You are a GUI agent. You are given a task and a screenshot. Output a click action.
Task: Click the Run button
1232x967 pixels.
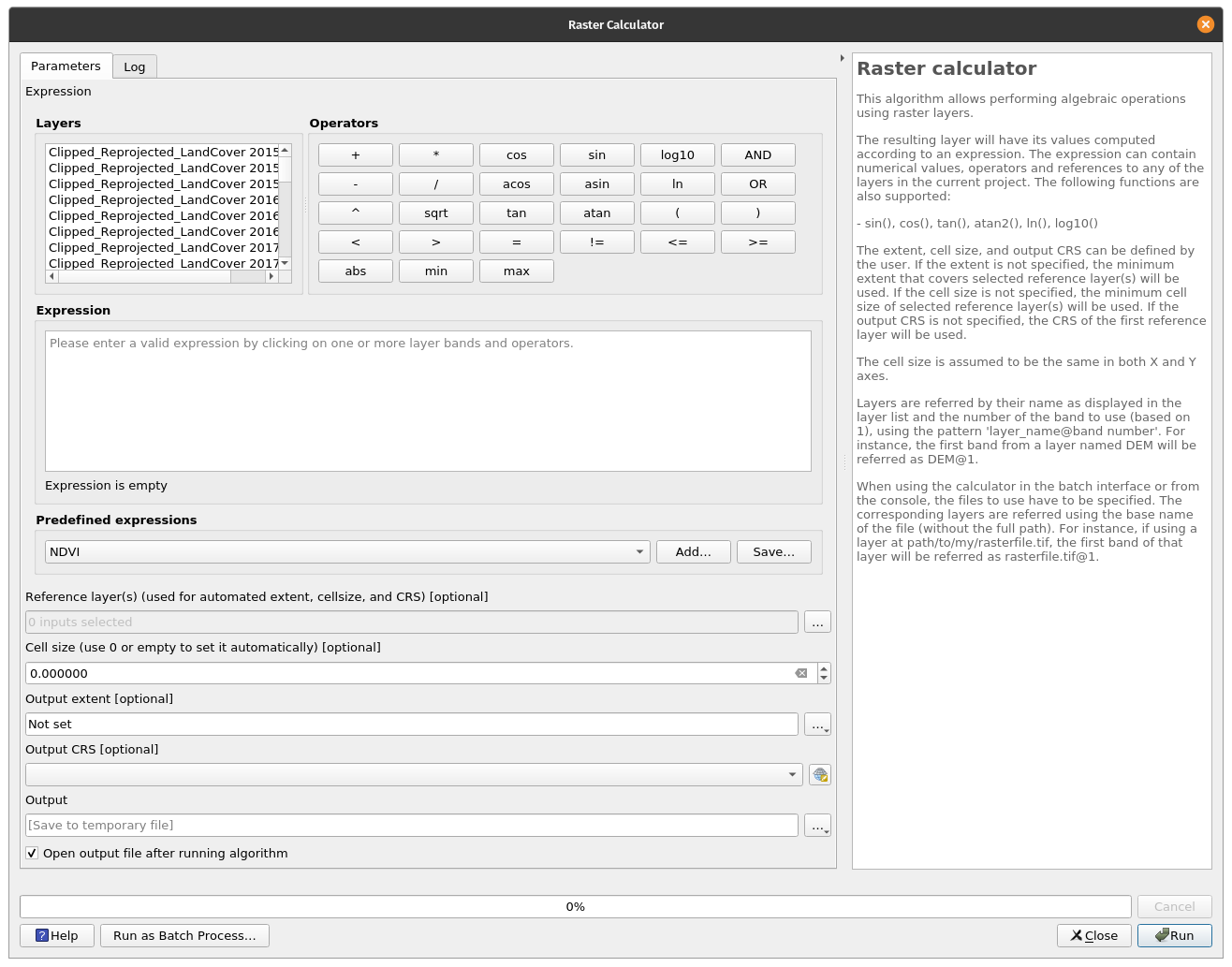tap(1175, 935)
